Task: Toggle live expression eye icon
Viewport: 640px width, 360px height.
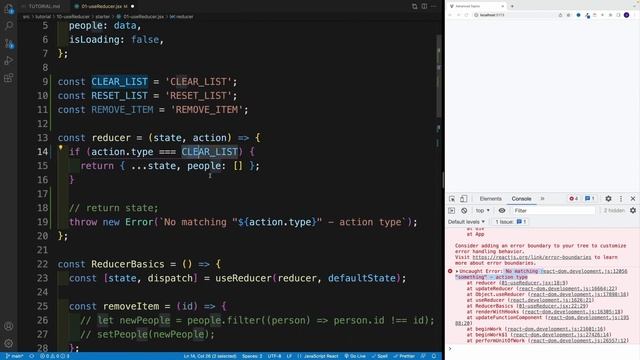Action: [502, 211]
